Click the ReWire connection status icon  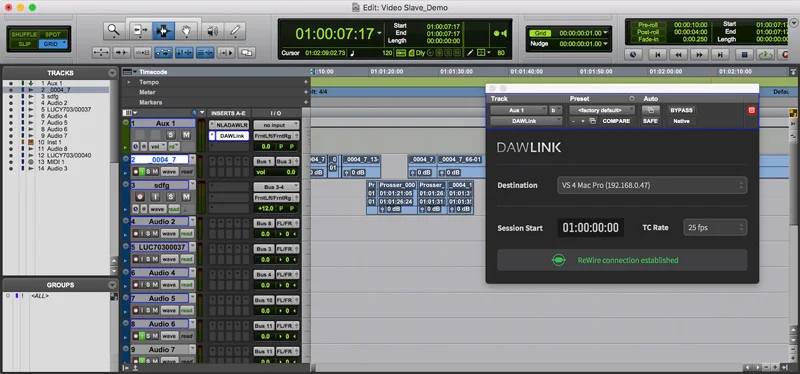[x=558, y=260]
